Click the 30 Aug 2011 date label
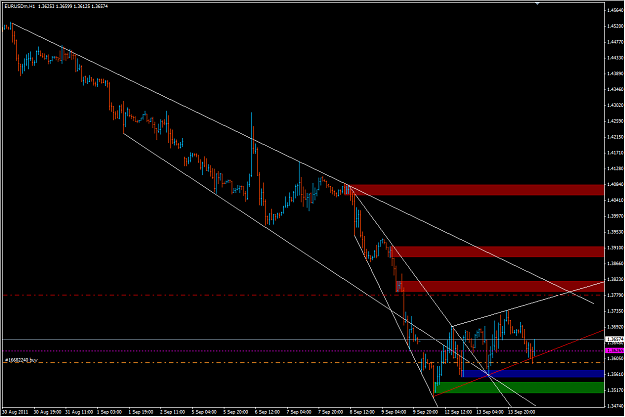The image size is (625, 417). (x=15, y=412)
